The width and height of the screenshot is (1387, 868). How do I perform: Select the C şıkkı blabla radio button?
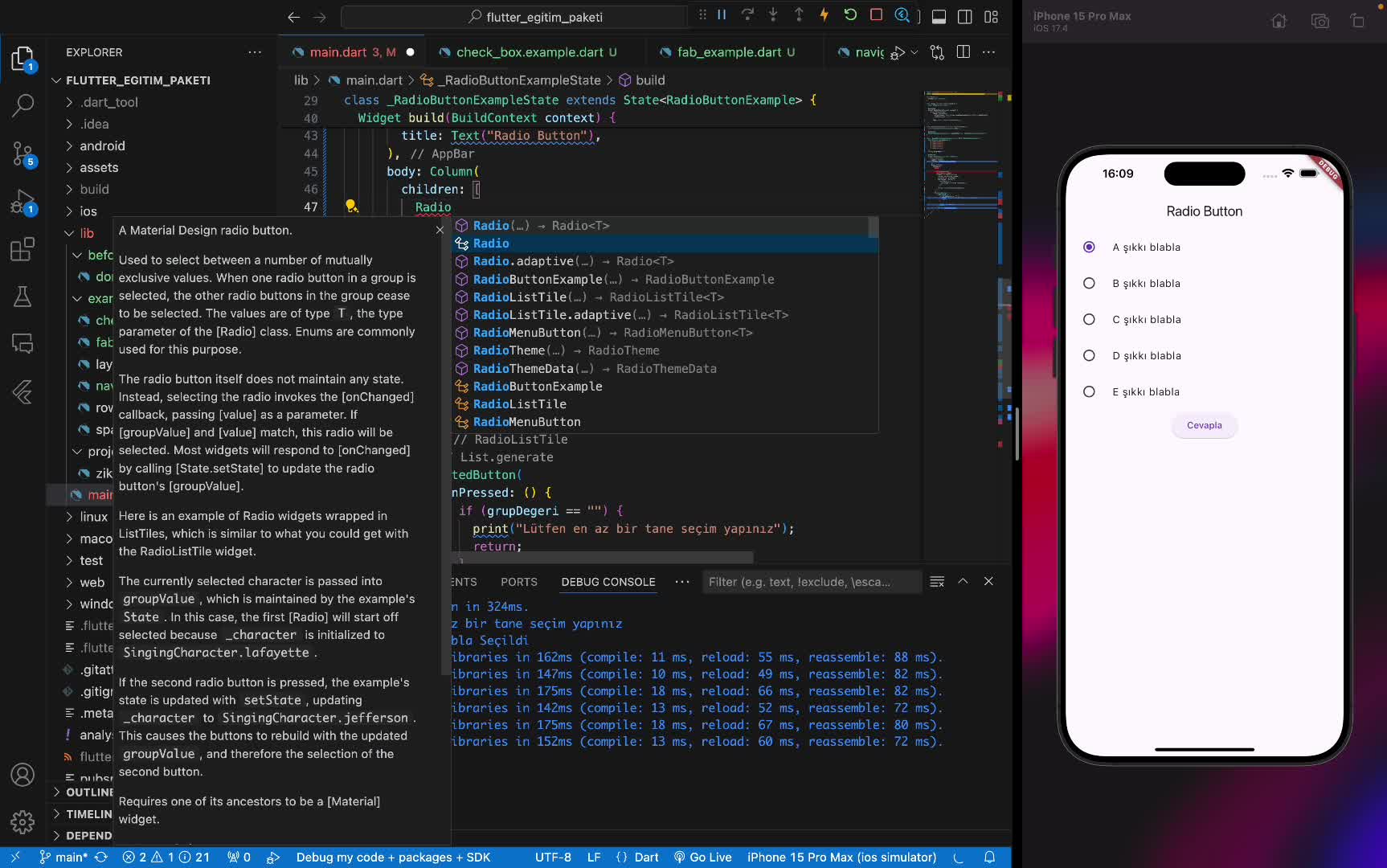point(1089,319)
